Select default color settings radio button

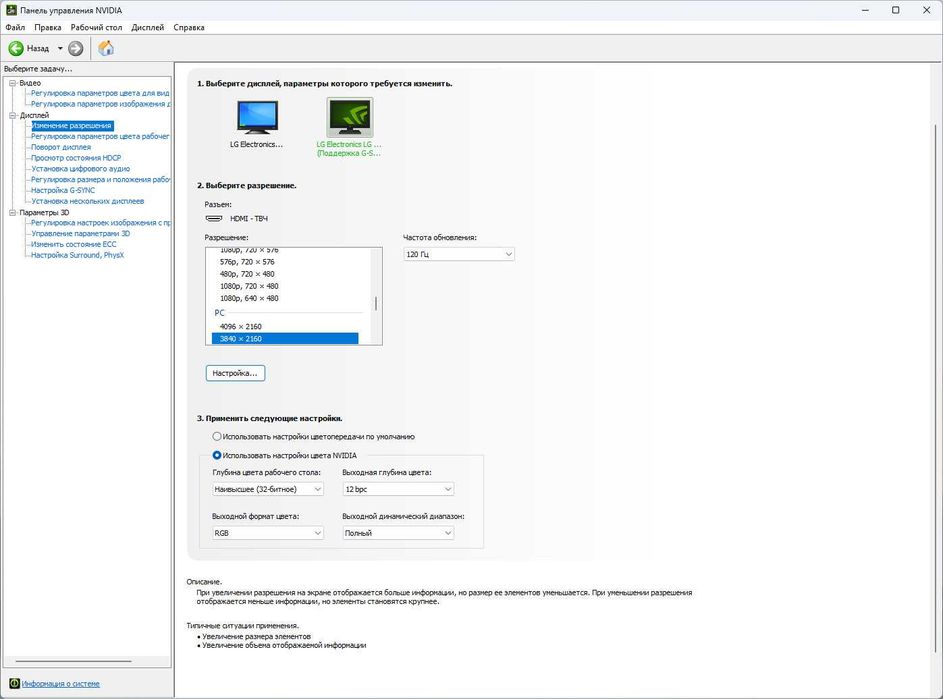click(217, 437)
